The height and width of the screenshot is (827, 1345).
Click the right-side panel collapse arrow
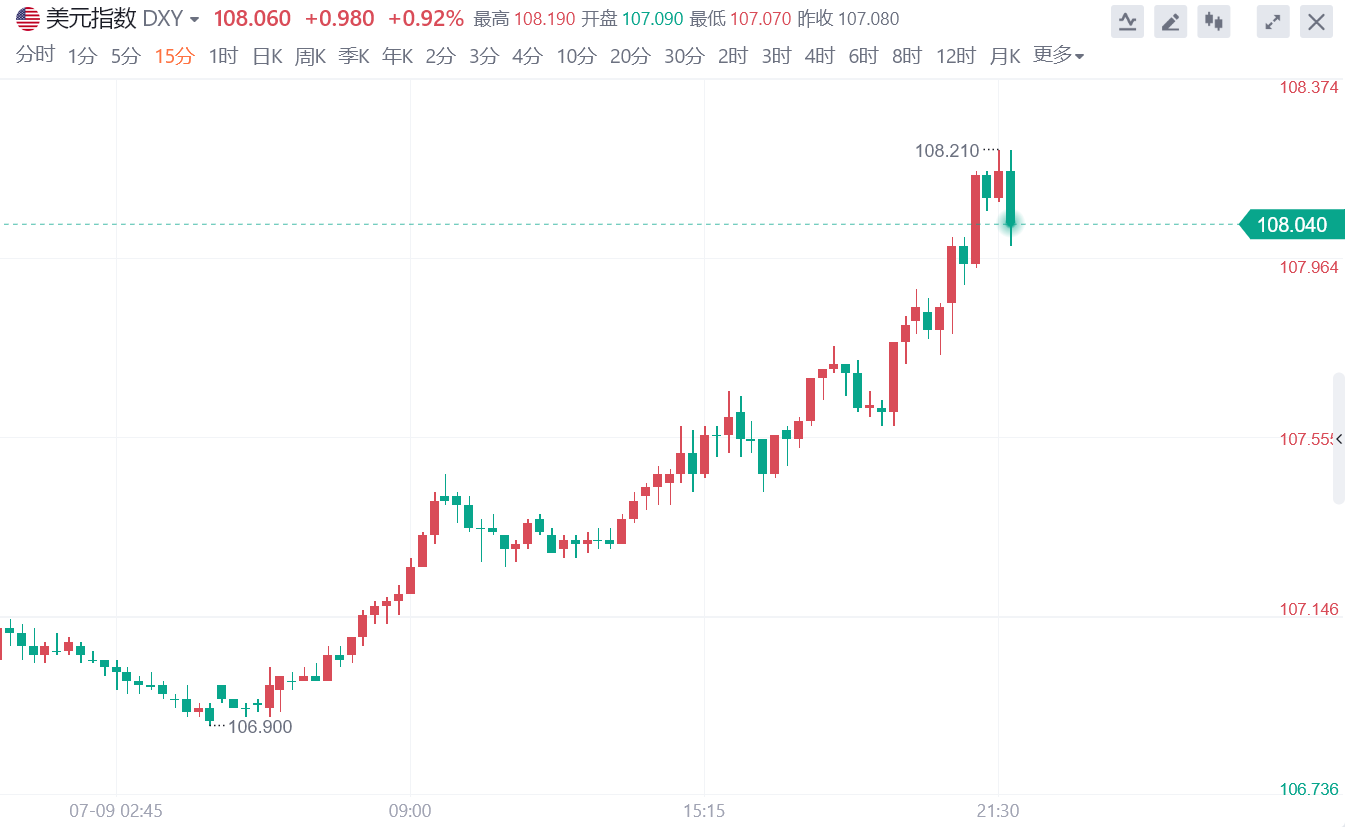[x=1339, y=439]
